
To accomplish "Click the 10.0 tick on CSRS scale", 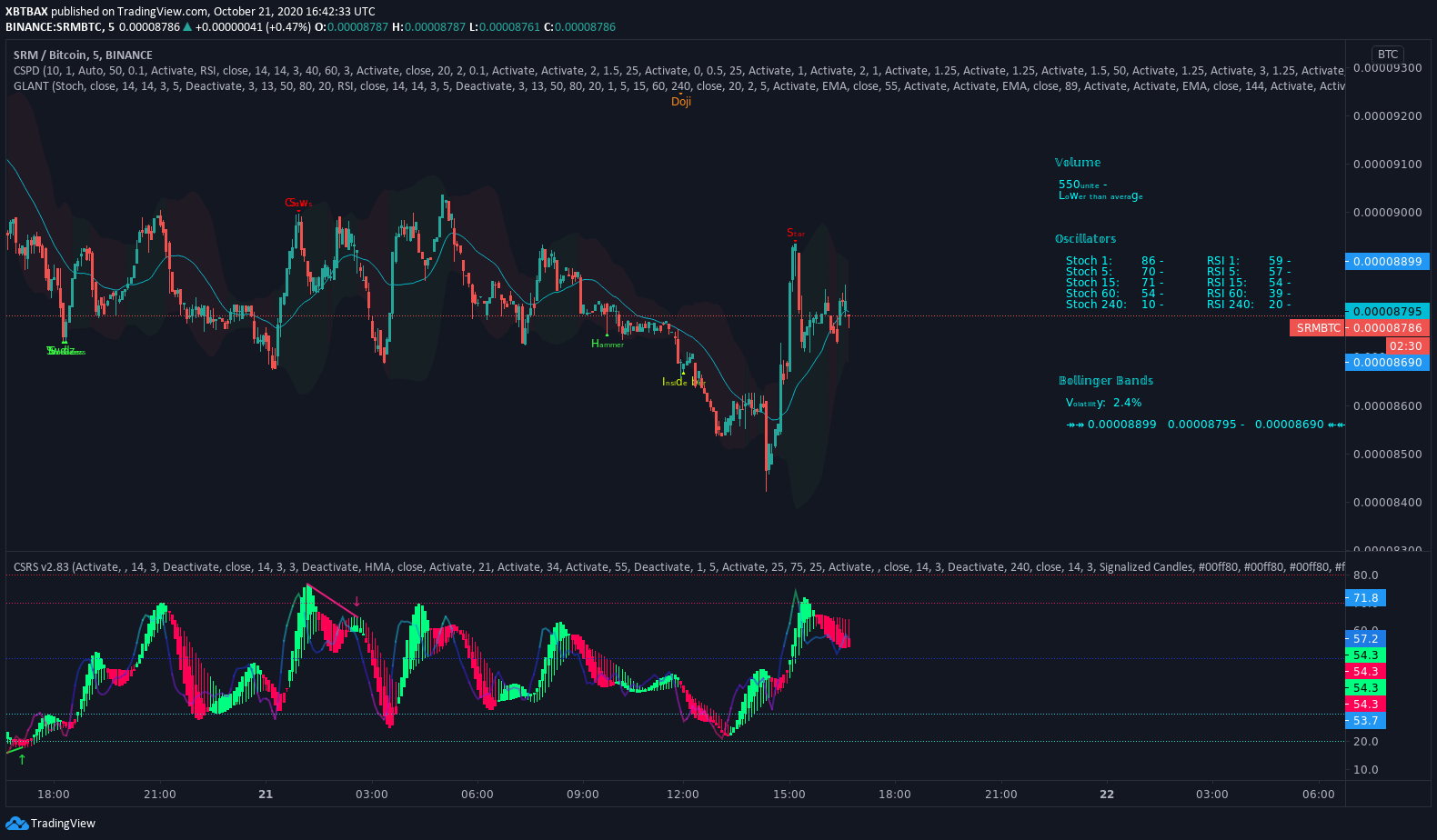I will [1365, 770].
